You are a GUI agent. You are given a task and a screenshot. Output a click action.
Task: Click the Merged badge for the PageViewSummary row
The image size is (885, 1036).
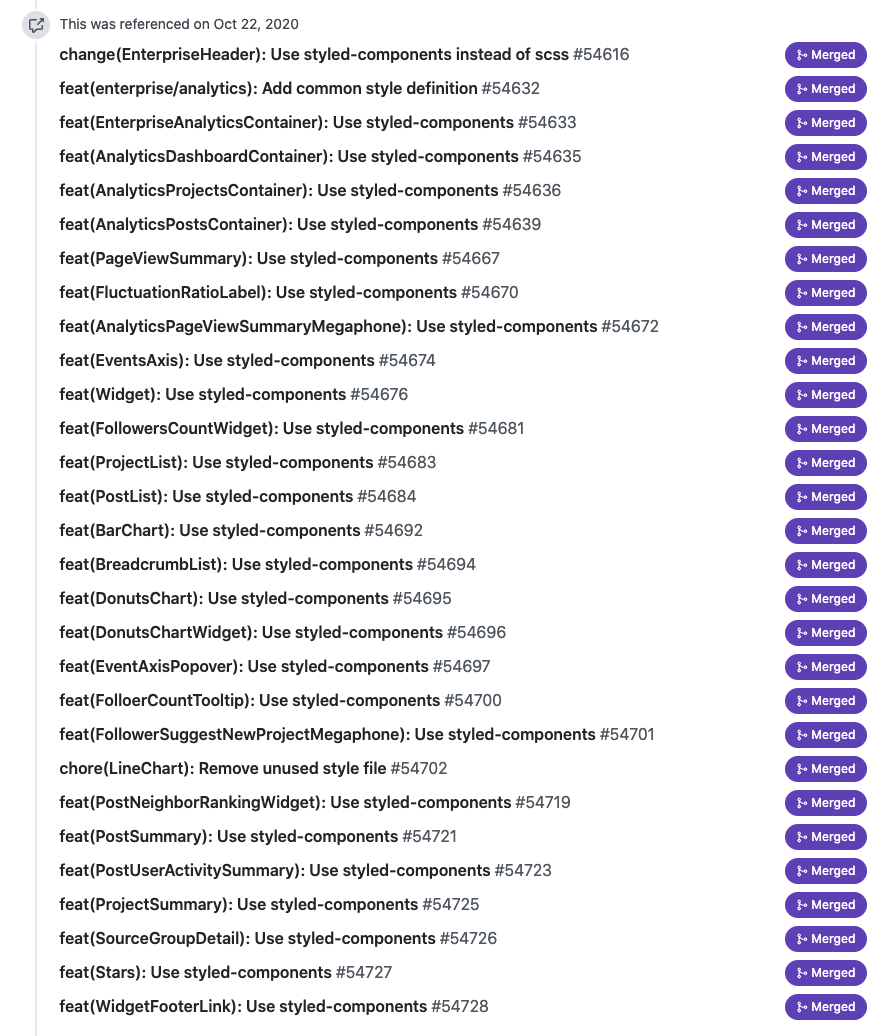[825, 259]
